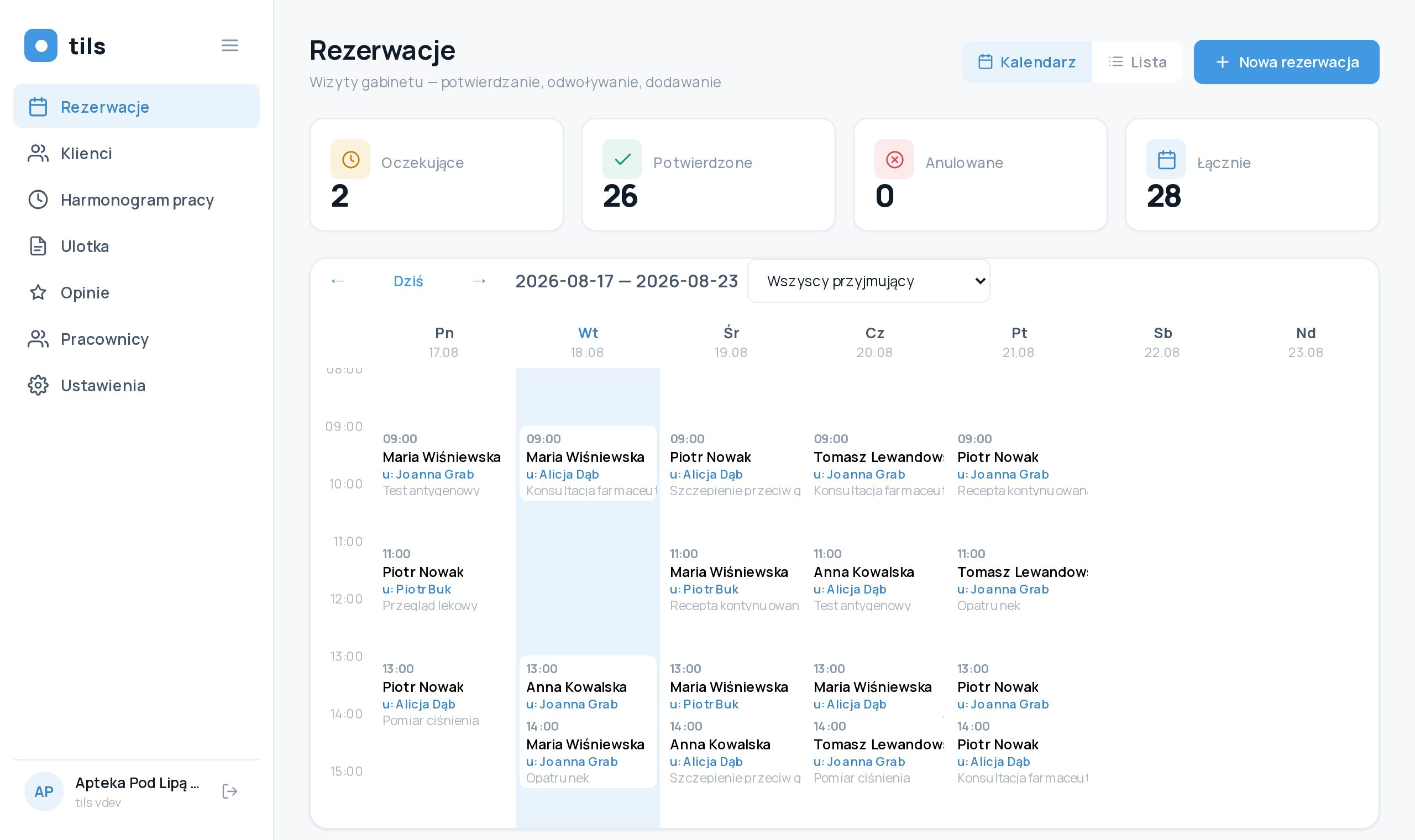Open Monday 11:00 Piotr Nowak Przegląd lekowy appointment
Screen dimensions: 1415x840
(444, 578)
